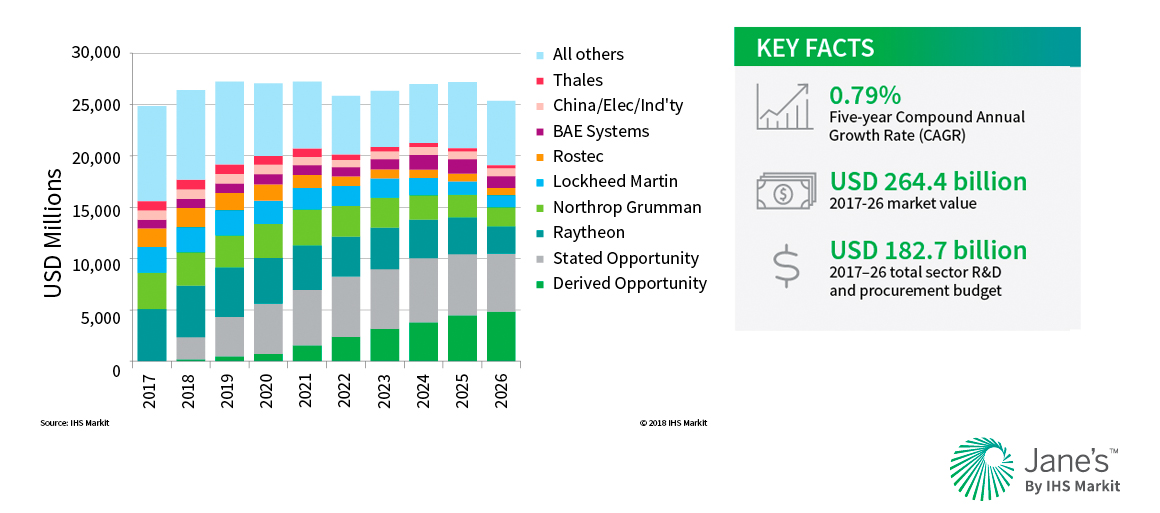Click the Derived Opportunity legend swatch
The image size is (1160, 513).
540,284
